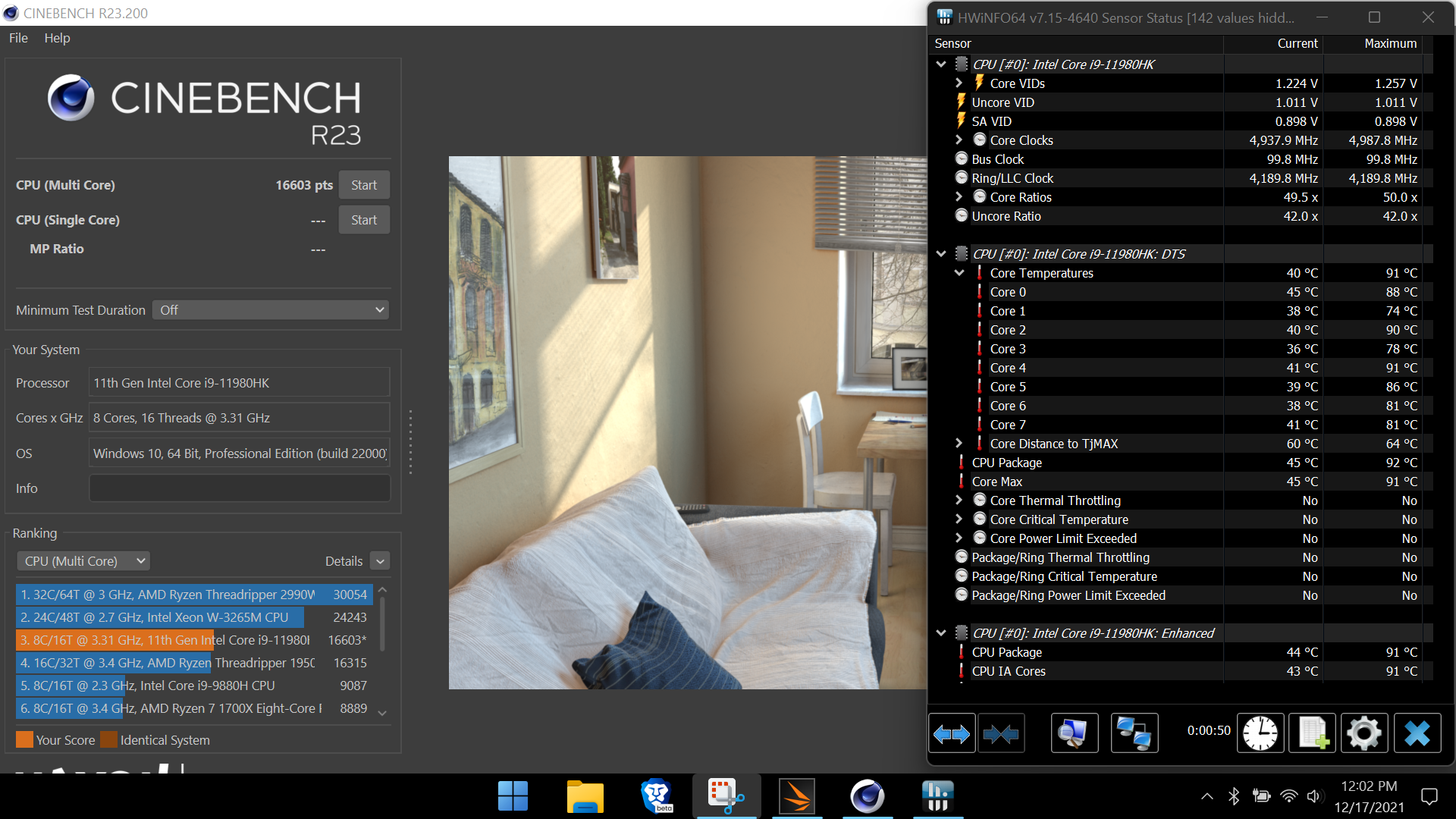Reset HWiNFO elapsed time clock icon
This screenshot has width=1456, height=819.
click(x=1260, y=733)
